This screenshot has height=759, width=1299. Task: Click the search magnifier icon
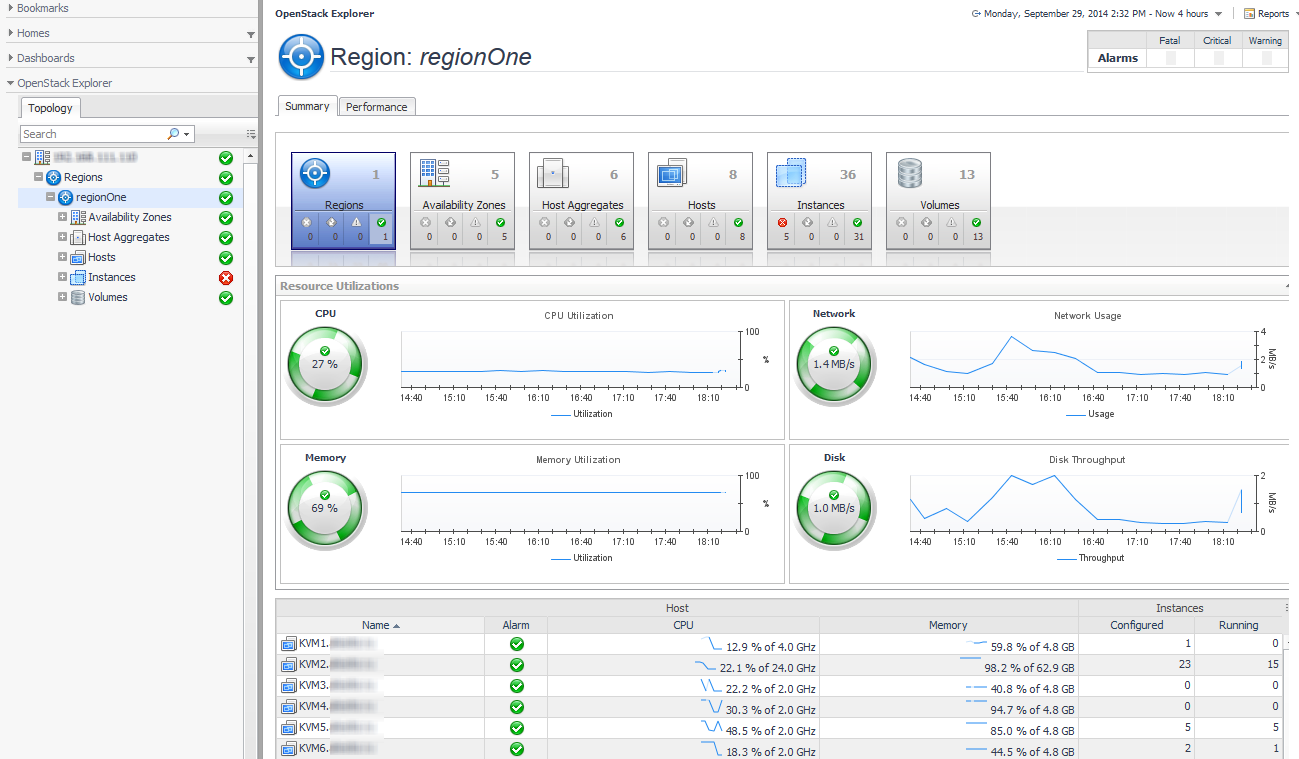pyautogui.click(x=173, y=134)
